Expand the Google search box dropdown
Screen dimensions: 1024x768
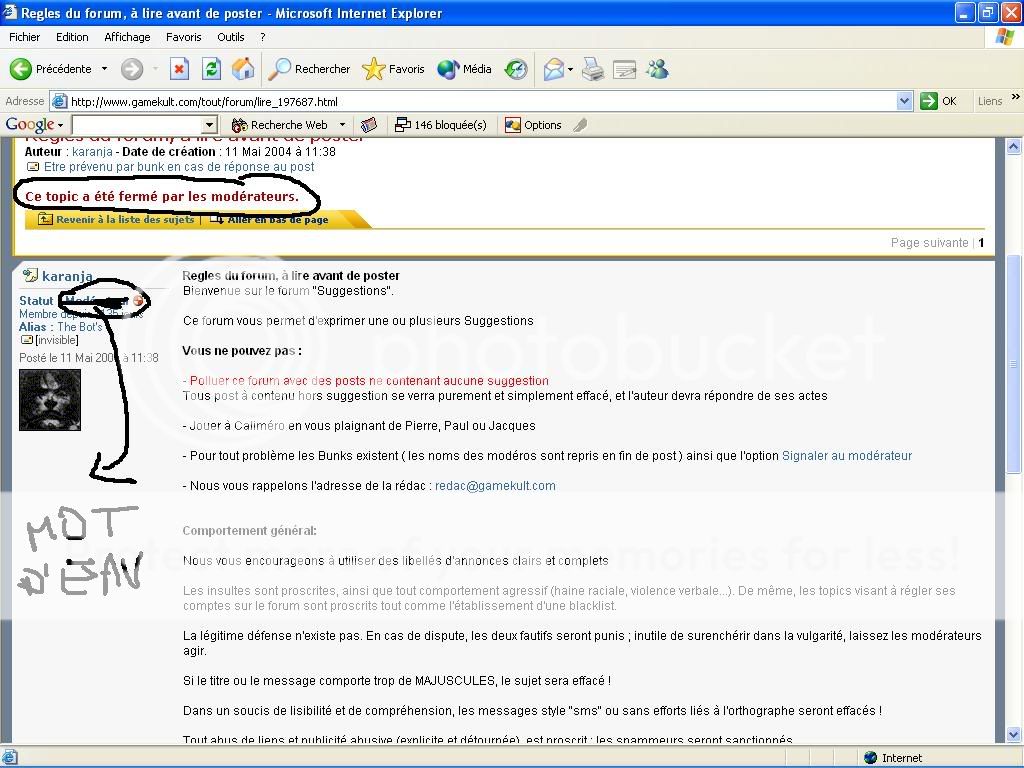point(210,125)
